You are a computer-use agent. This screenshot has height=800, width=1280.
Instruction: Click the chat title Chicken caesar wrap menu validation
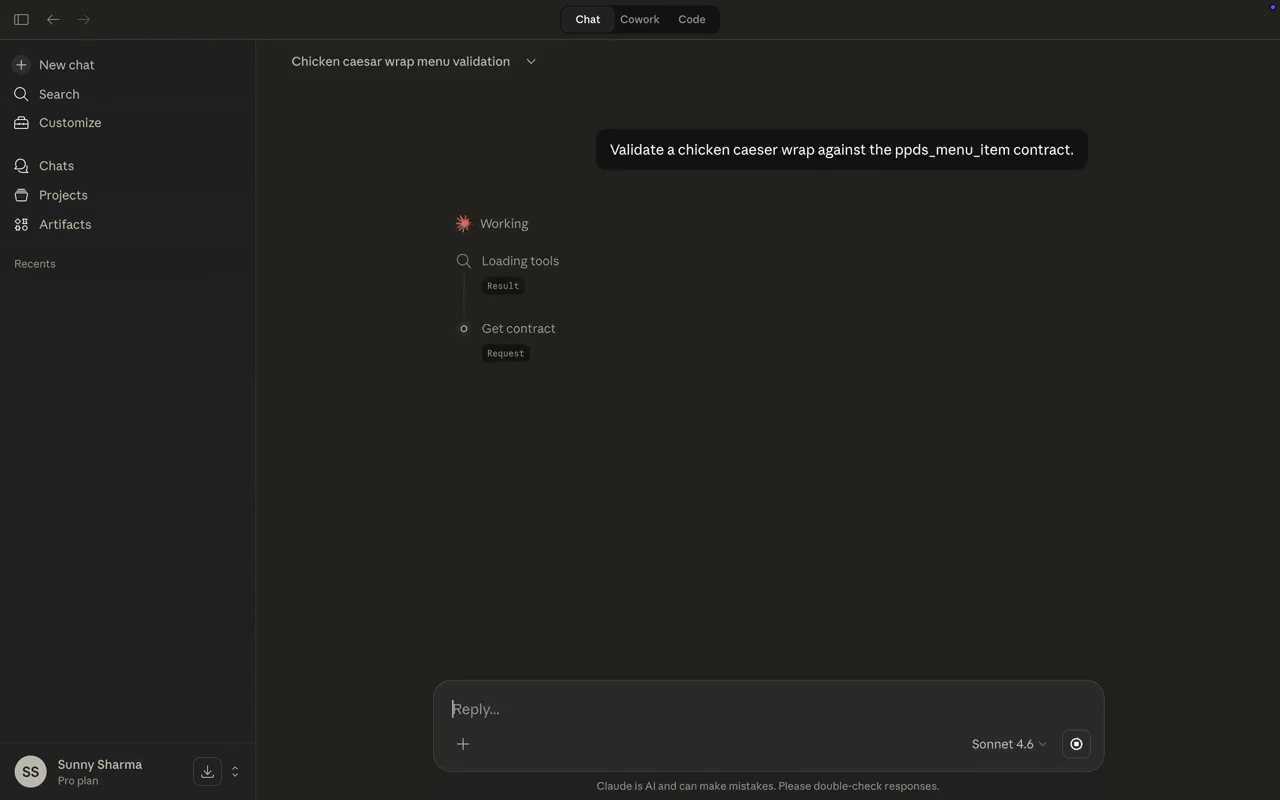pyautogui.click(x=400, y=62)
